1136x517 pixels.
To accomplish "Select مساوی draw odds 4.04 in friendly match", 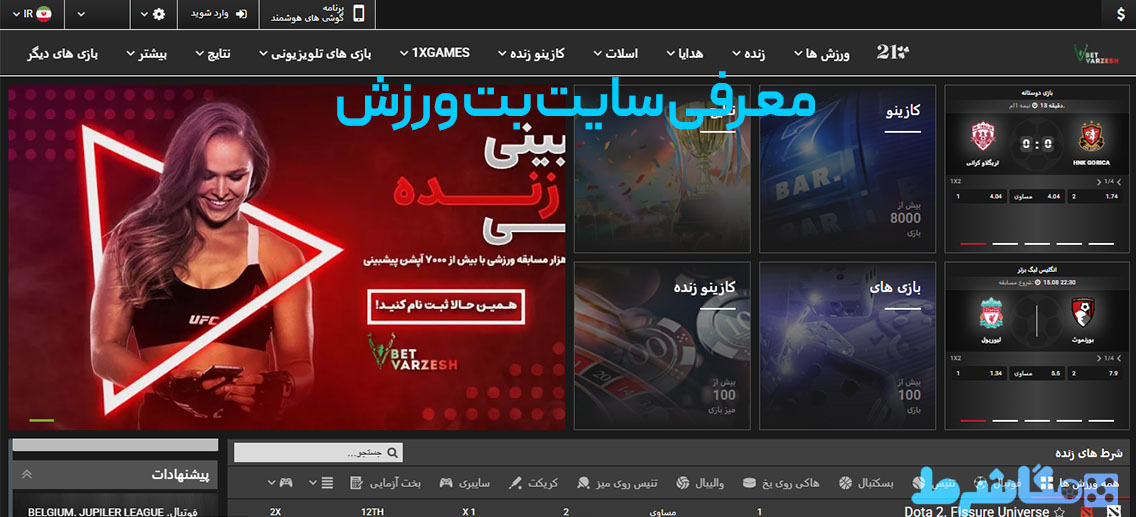I will click(1037, 196).
